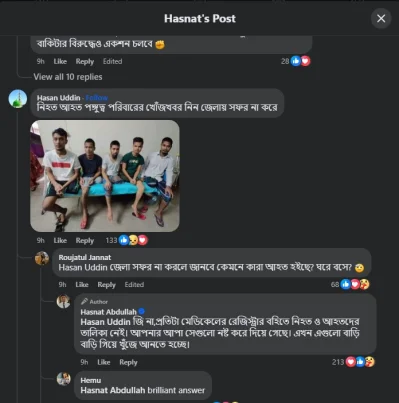Image resolution: width=399 pixels, height=403 pixels.
Task: Open the photo of five men
Action: click(105, 176)
